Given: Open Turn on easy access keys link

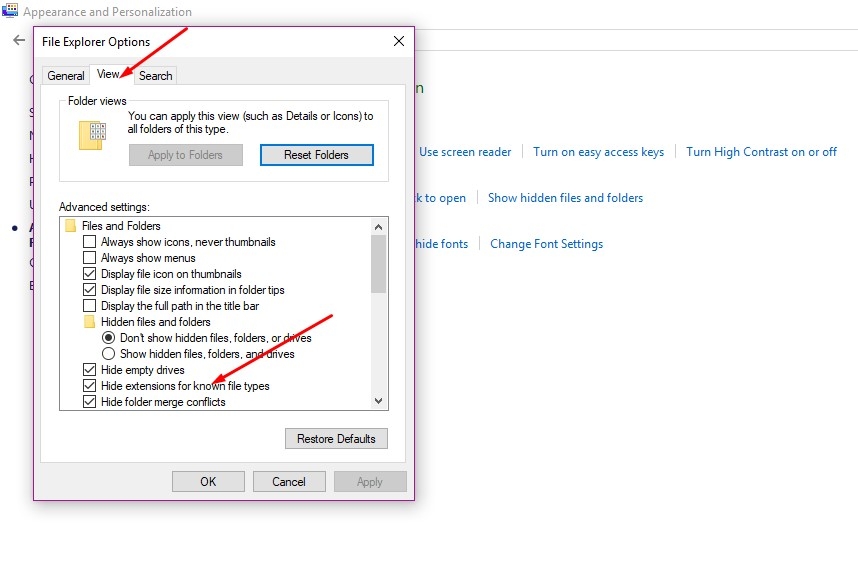Looking at the screenshot, I should (x=599, y=152).
